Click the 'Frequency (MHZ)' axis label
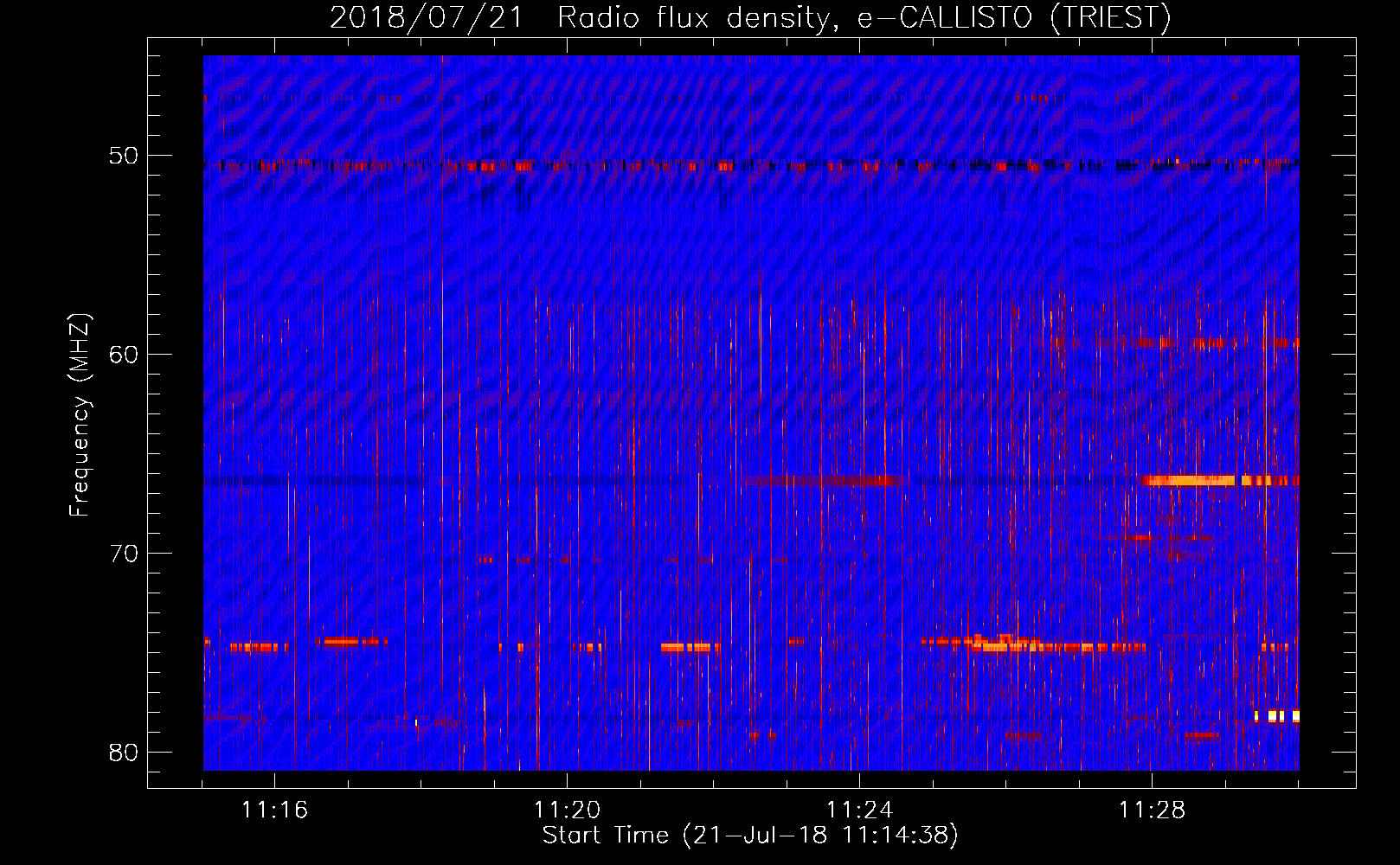 coord(80,415)
